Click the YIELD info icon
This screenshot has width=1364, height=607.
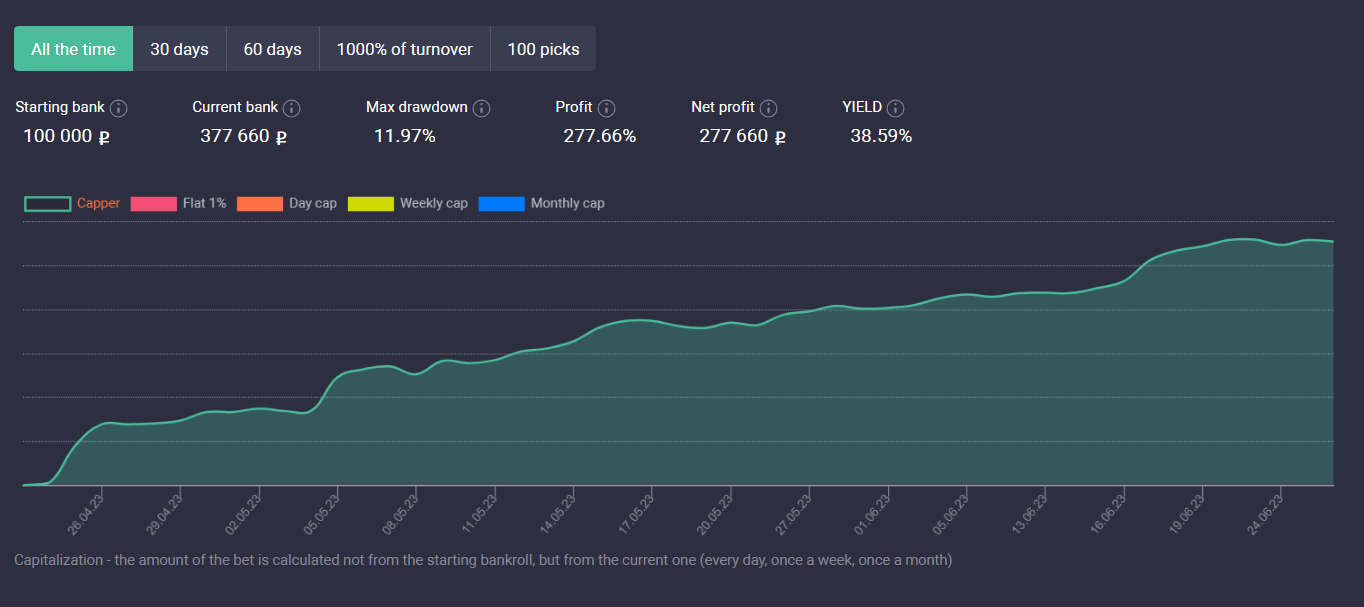tap(895, 108)
